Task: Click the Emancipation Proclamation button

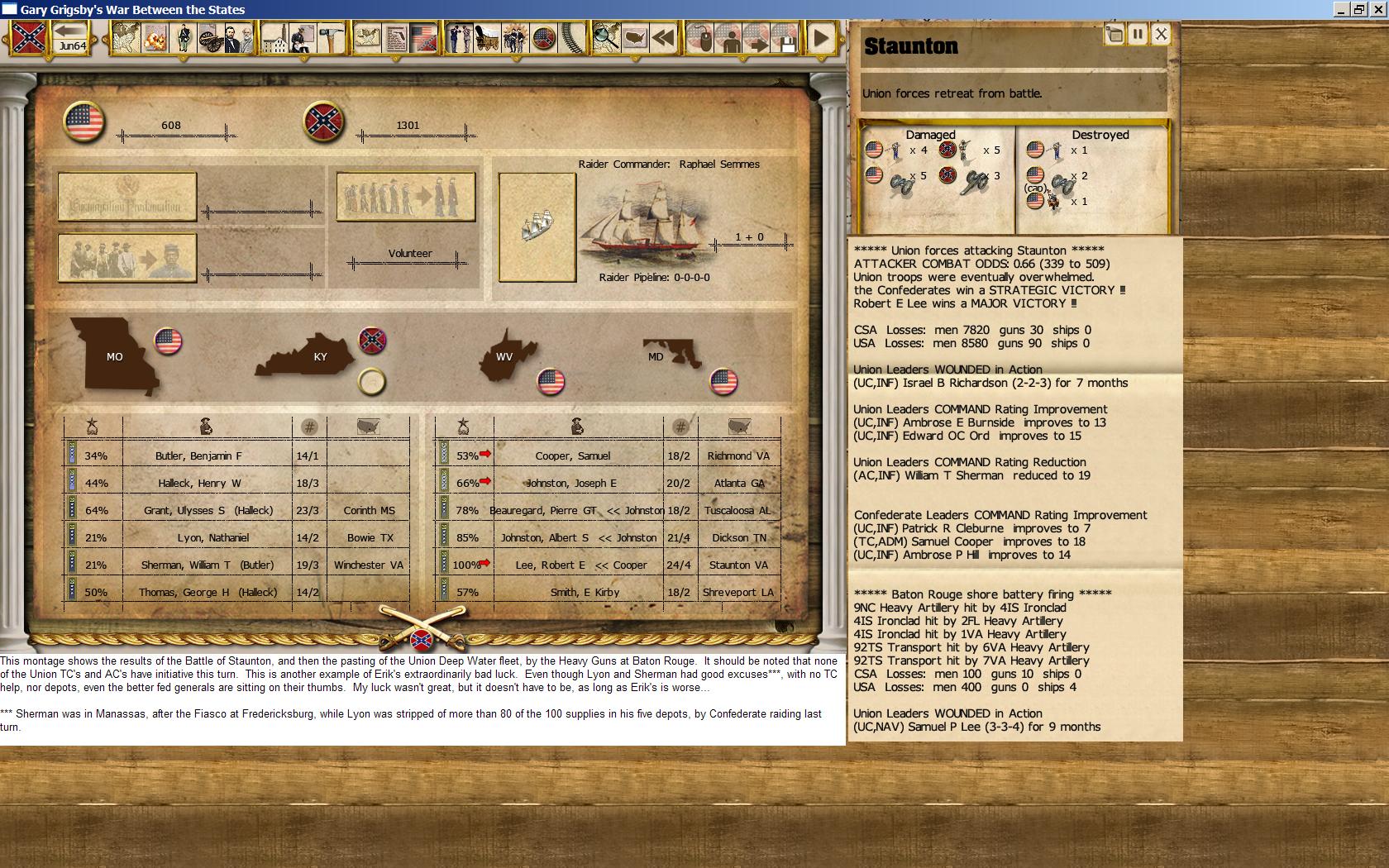Action: (x=127, y=197)
